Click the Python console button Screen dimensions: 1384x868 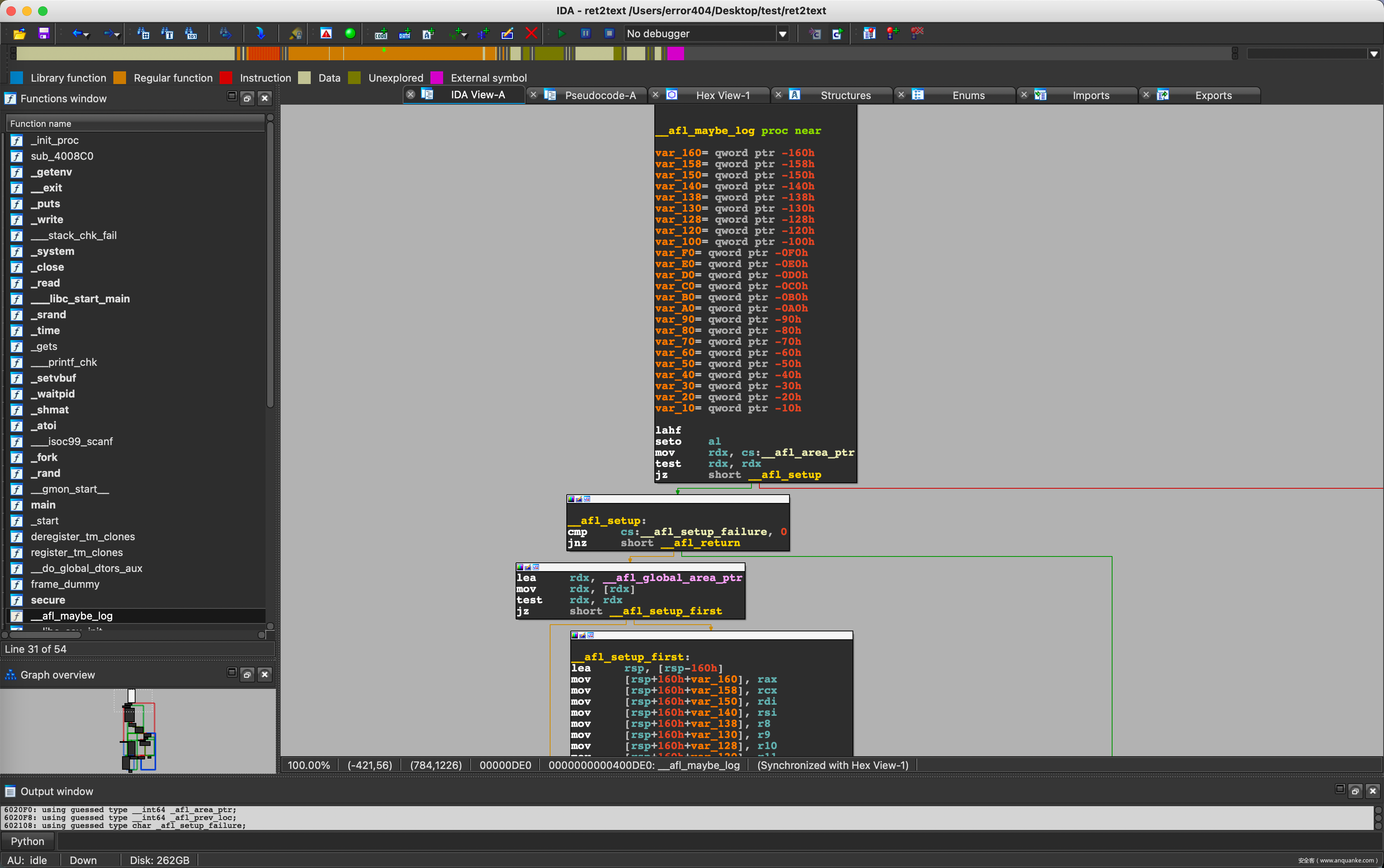tap(28, 841)
